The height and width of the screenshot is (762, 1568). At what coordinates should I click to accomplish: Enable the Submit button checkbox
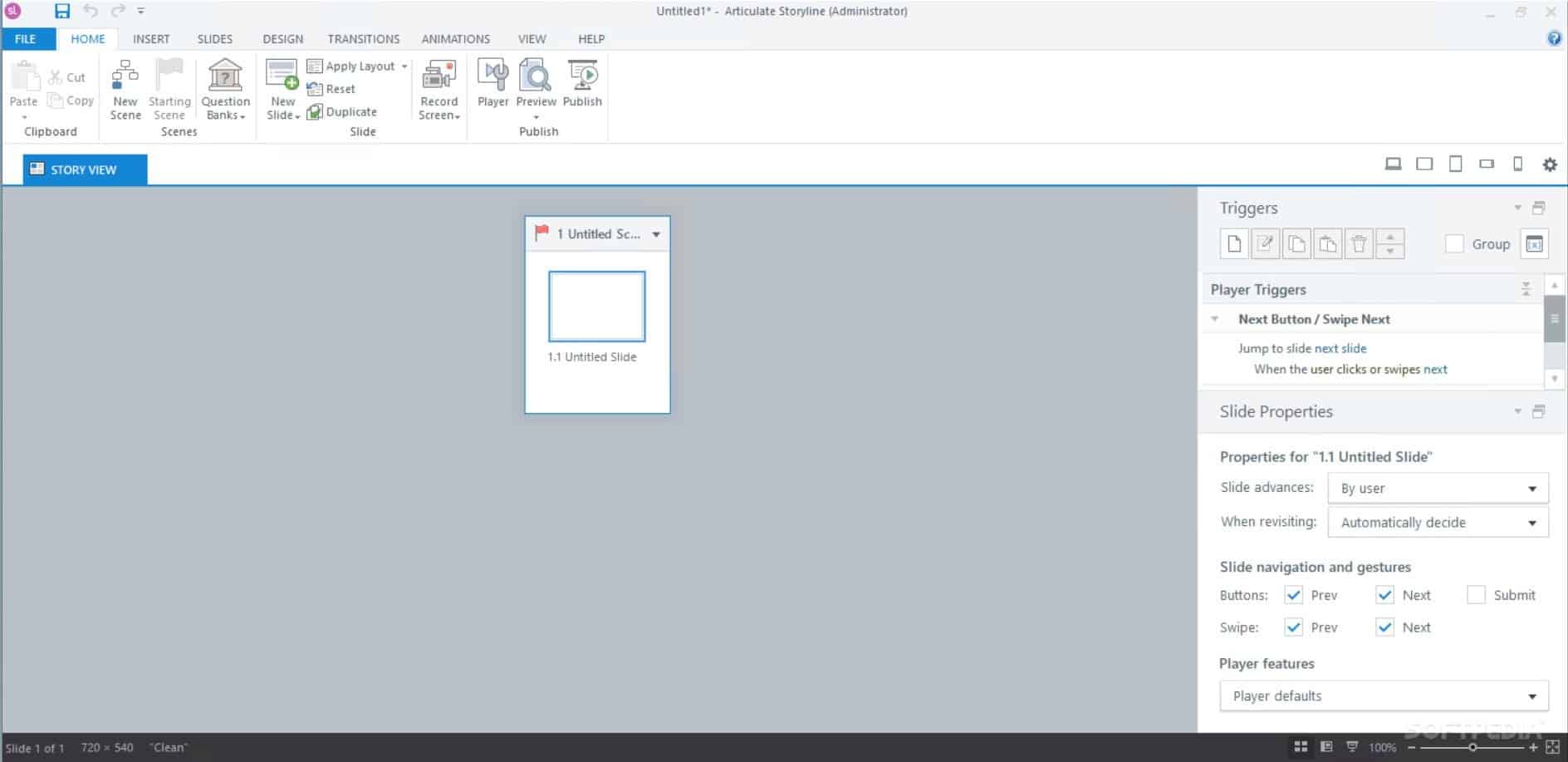1477,595
